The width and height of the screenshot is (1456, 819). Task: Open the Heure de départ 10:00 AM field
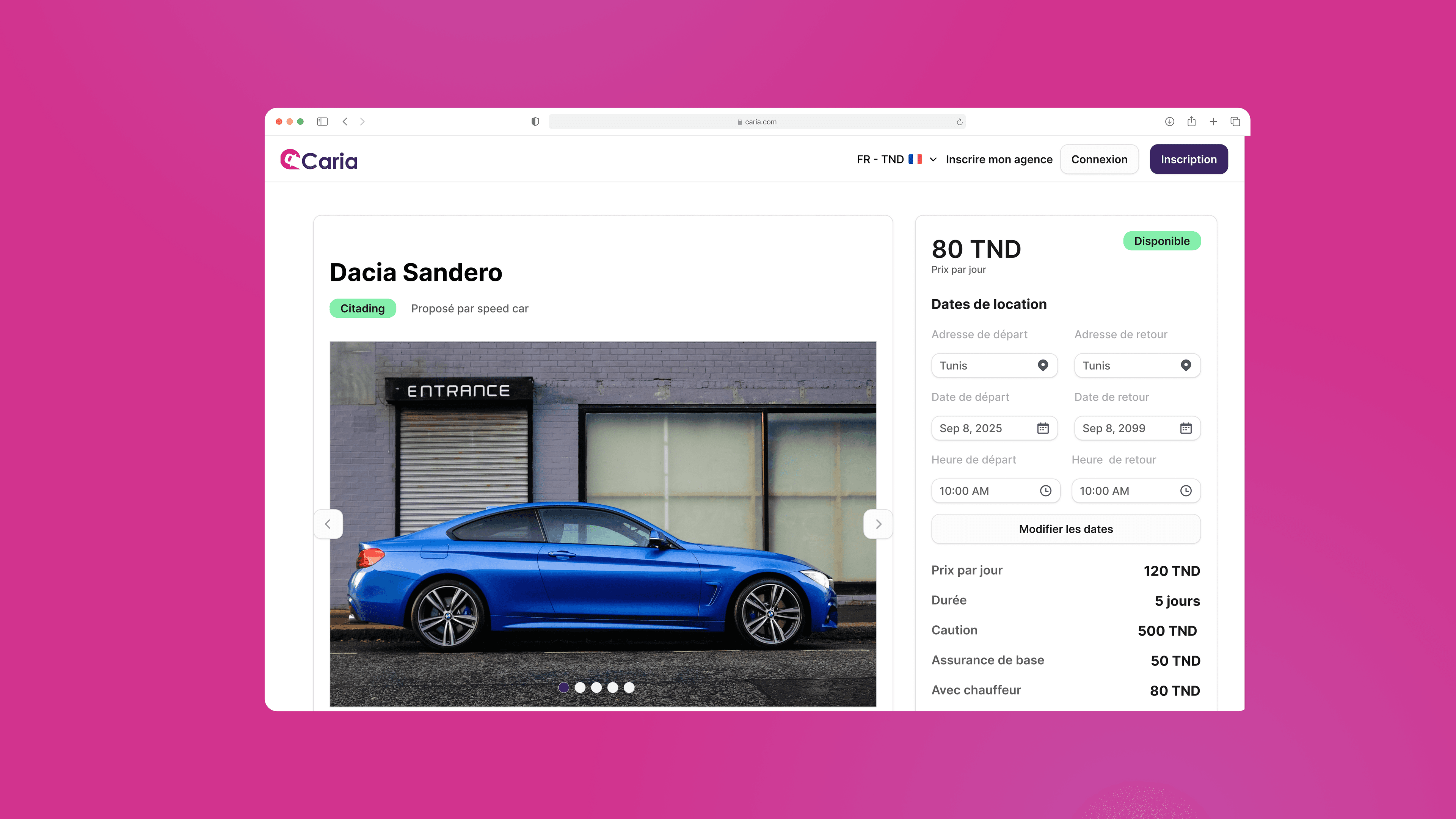(x=996, y=491)
